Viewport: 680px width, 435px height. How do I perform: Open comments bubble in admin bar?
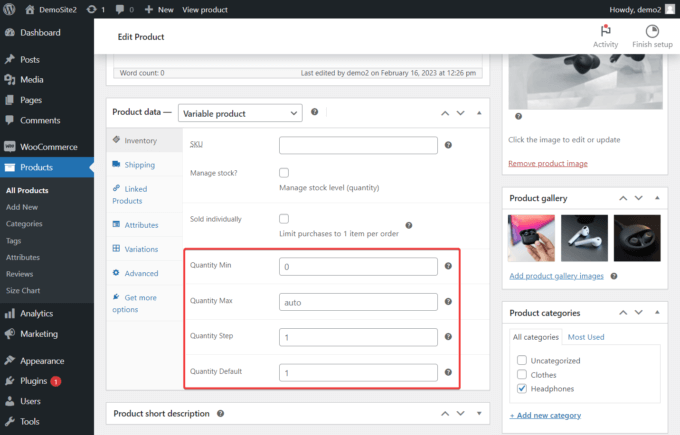coord(124,10)
